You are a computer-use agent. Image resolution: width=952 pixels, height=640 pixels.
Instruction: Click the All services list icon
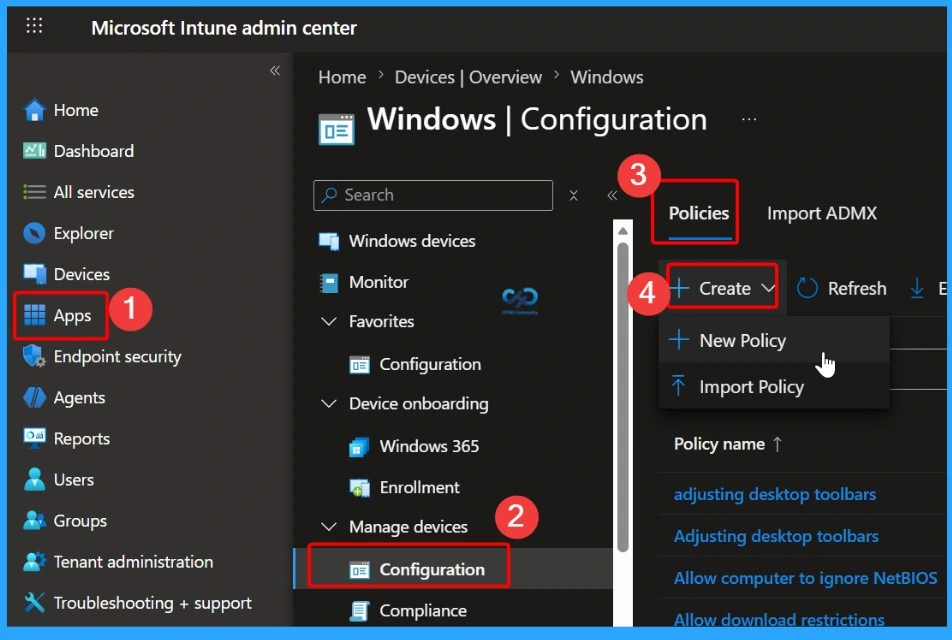tap(34, 192)
